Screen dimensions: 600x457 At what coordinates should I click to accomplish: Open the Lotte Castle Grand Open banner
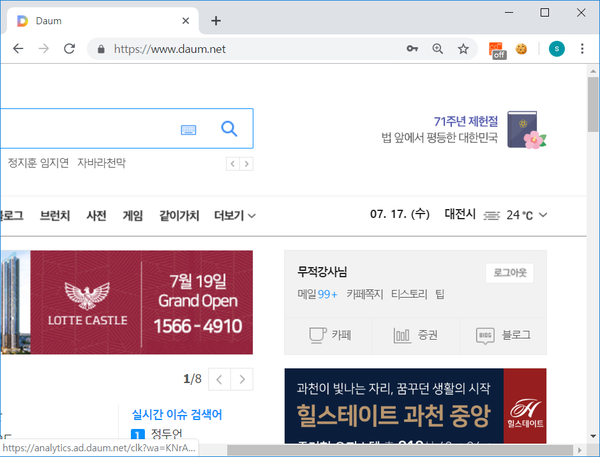[127, 302]
